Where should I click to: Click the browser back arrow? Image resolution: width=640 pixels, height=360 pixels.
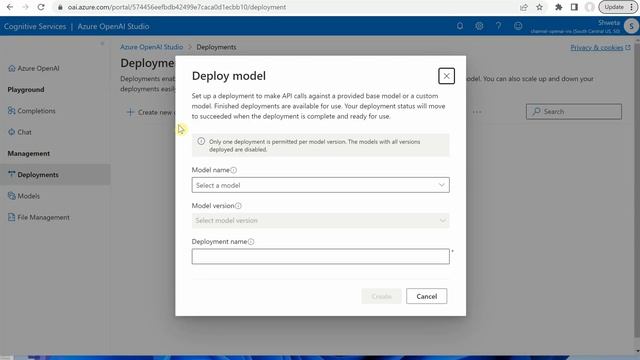(10, 7)
